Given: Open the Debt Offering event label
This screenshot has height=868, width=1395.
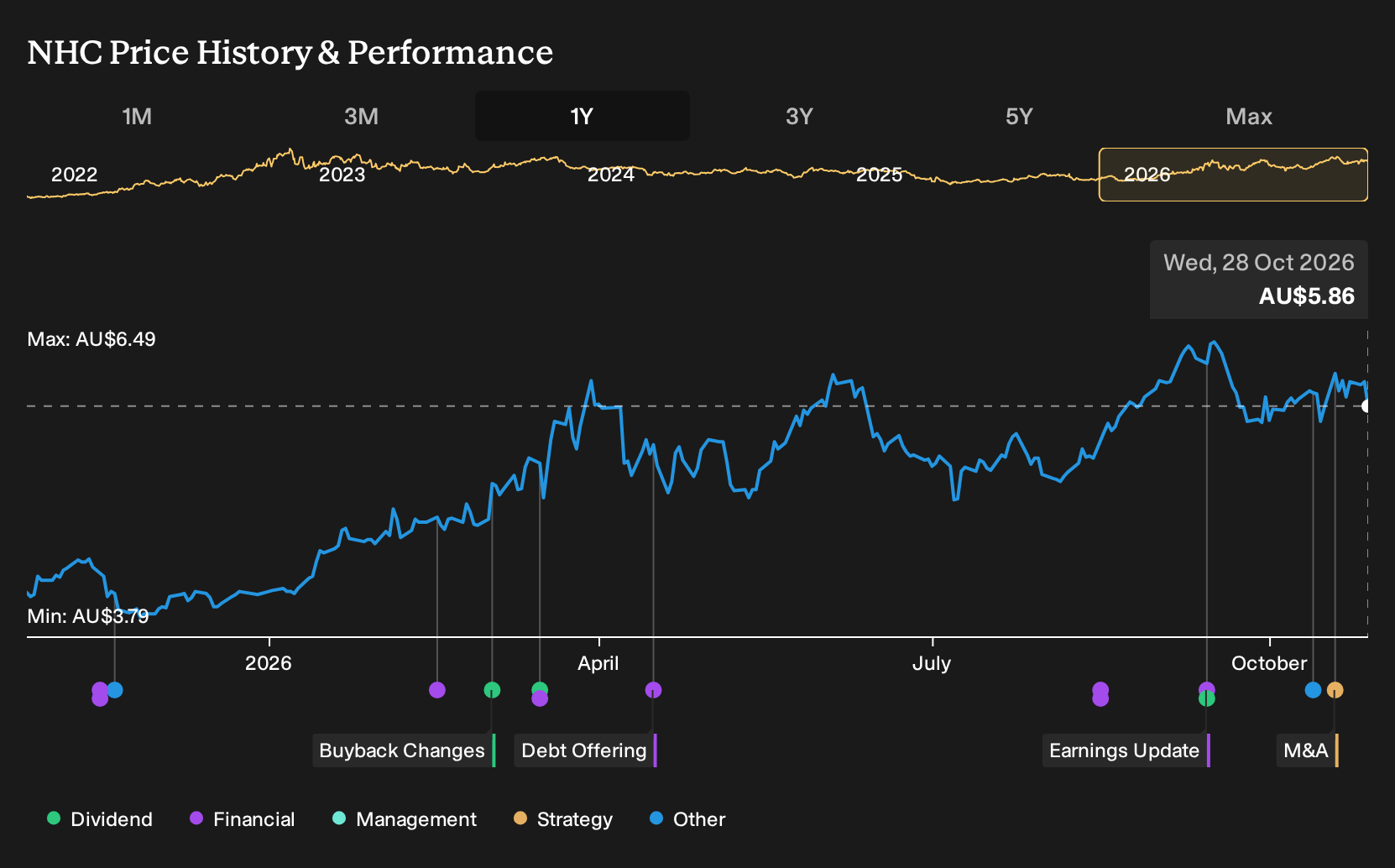Looking at the screenshot, I should 585,750.
